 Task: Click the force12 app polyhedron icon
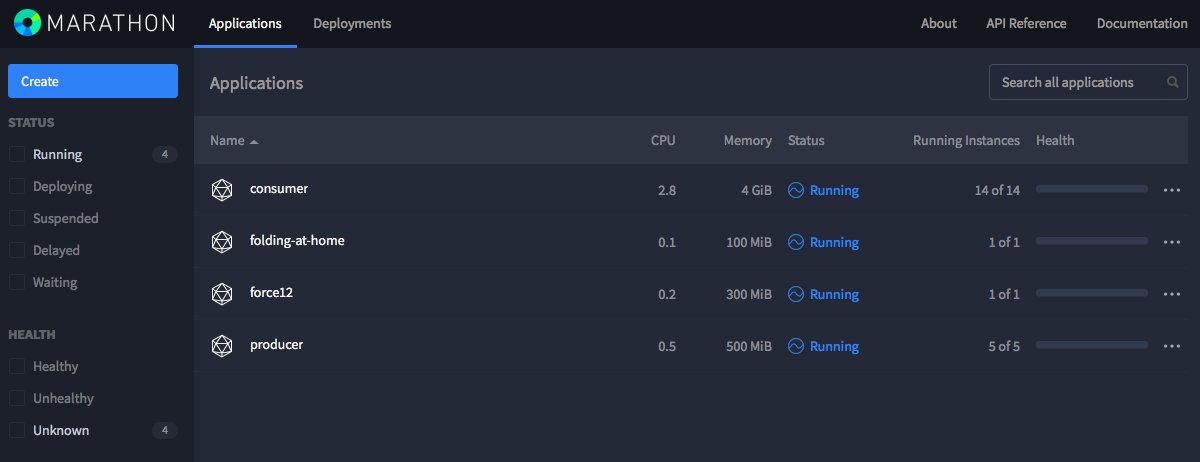pyautogui.click(x=222, y=294)
